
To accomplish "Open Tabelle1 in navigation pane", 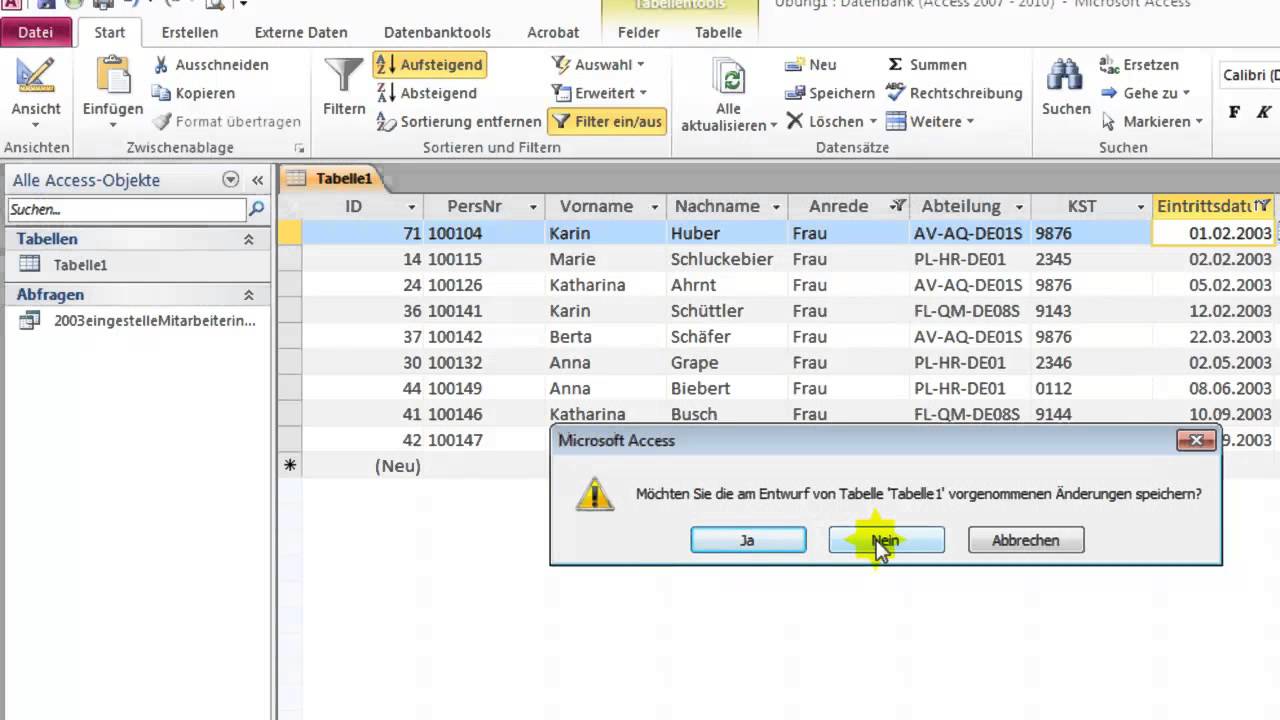I will point(80,265).
